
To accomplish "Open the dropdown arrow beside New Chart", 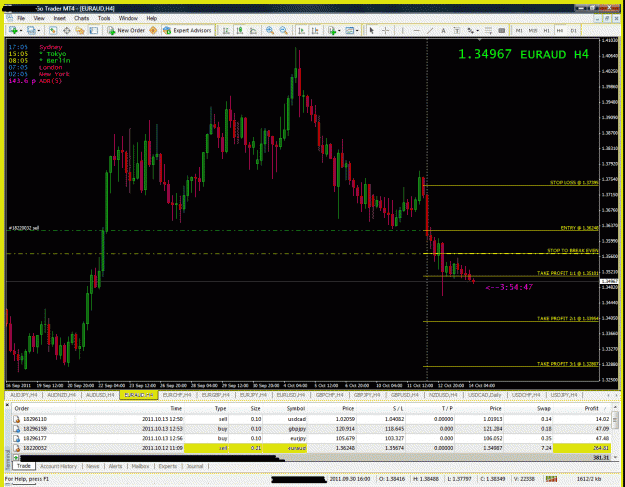I will [20, 31].
